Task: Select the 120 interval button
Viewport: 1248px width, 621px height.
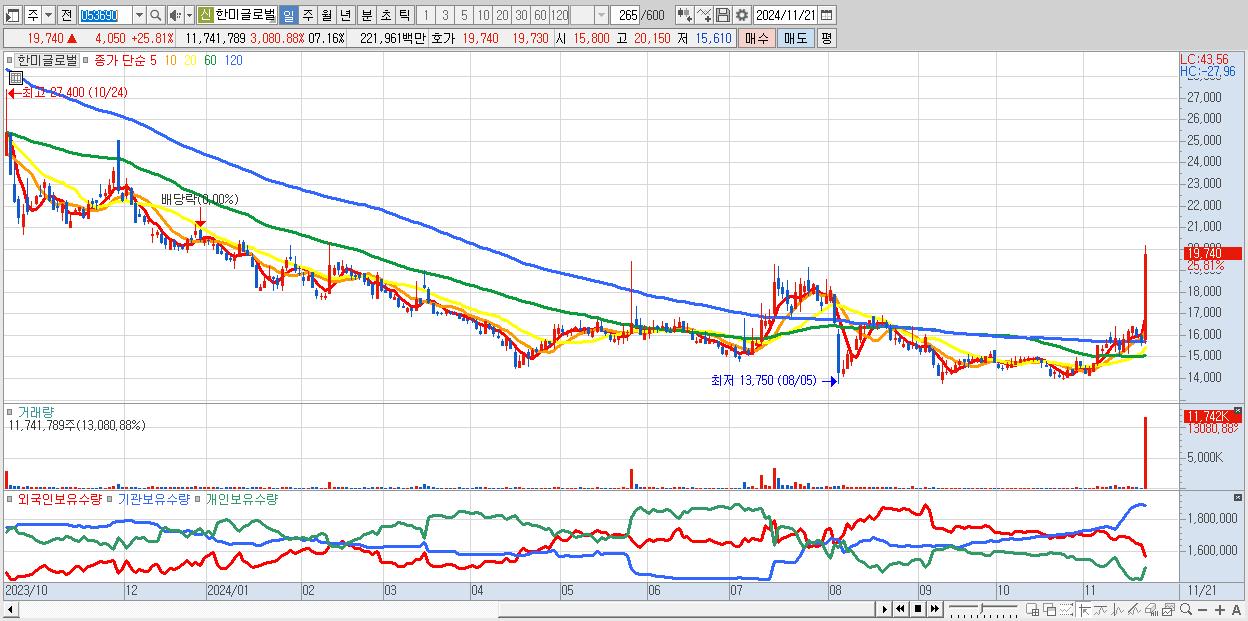Action: coord(559,15)
